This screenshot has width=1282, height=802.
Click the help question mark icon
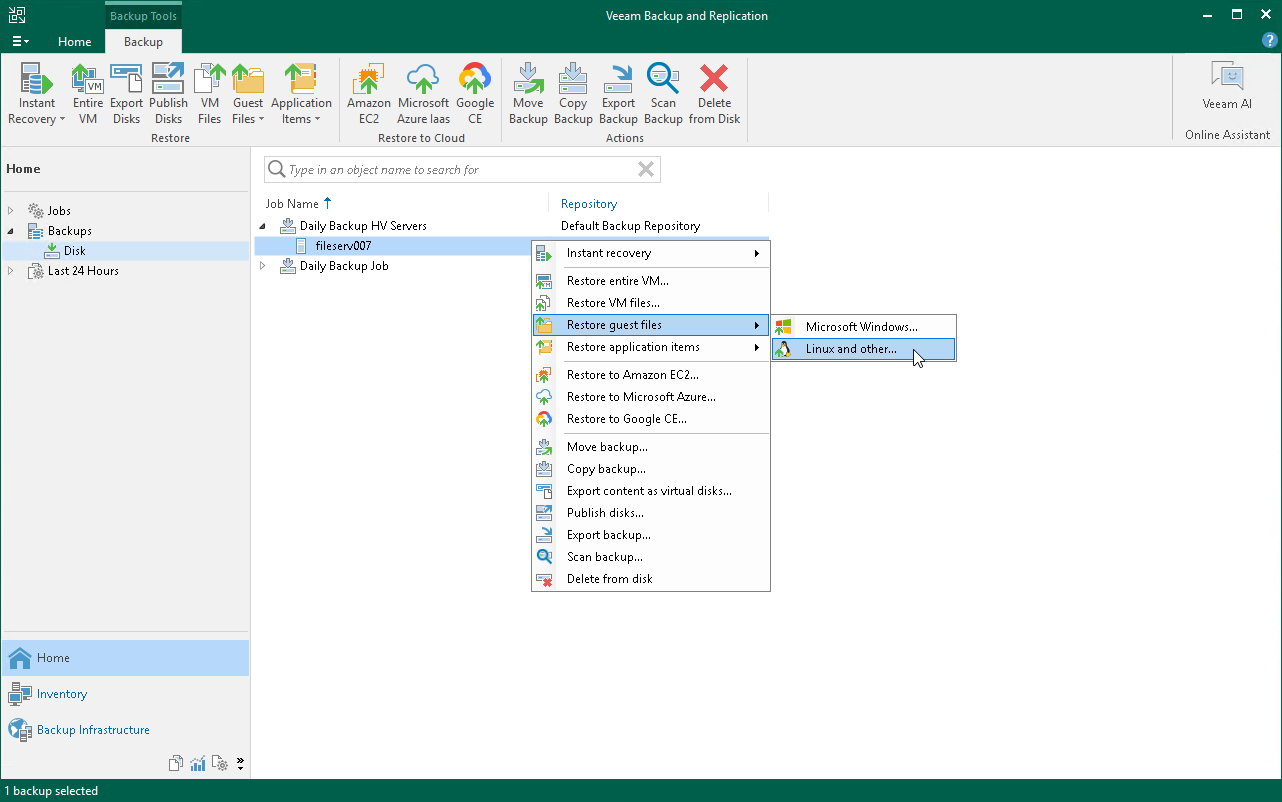(x=1269, y=39)
